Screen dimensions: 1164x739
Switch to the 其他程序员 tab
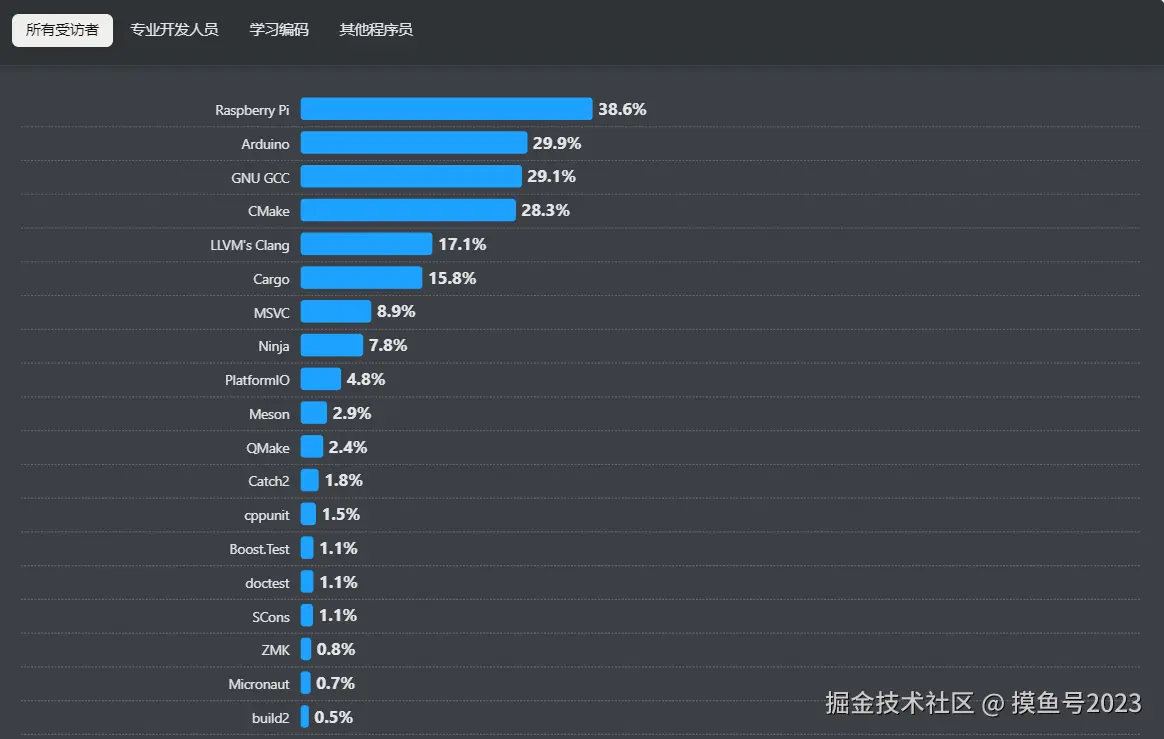click(376, 30)
